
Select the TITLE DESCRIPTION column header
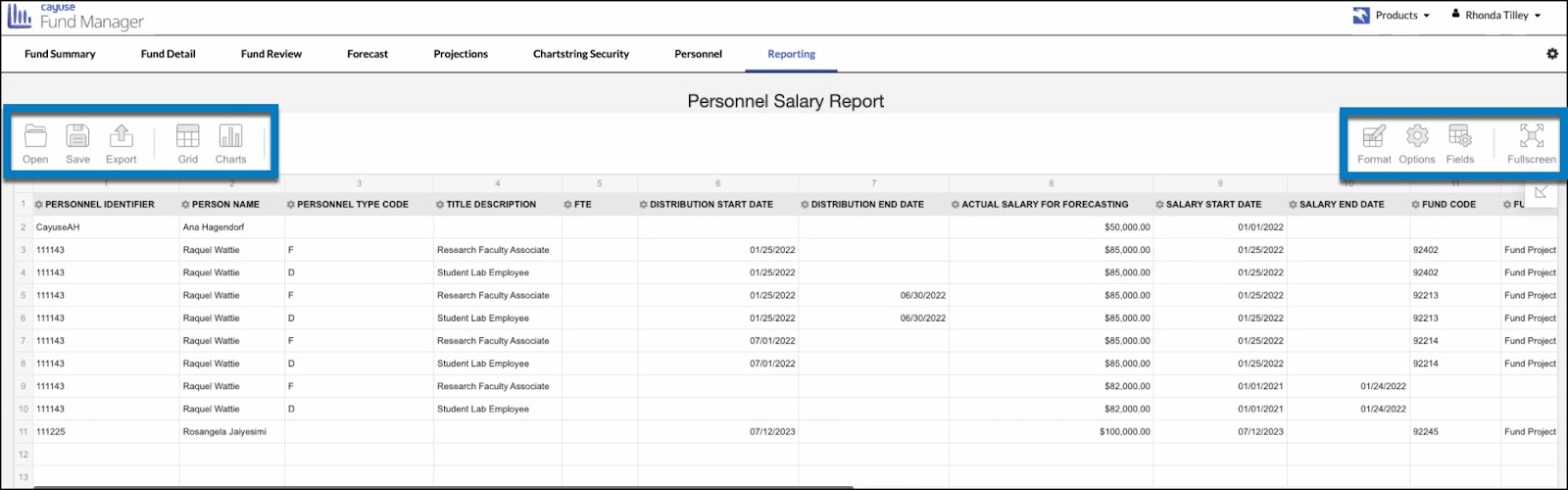click(x=498, y=205)
